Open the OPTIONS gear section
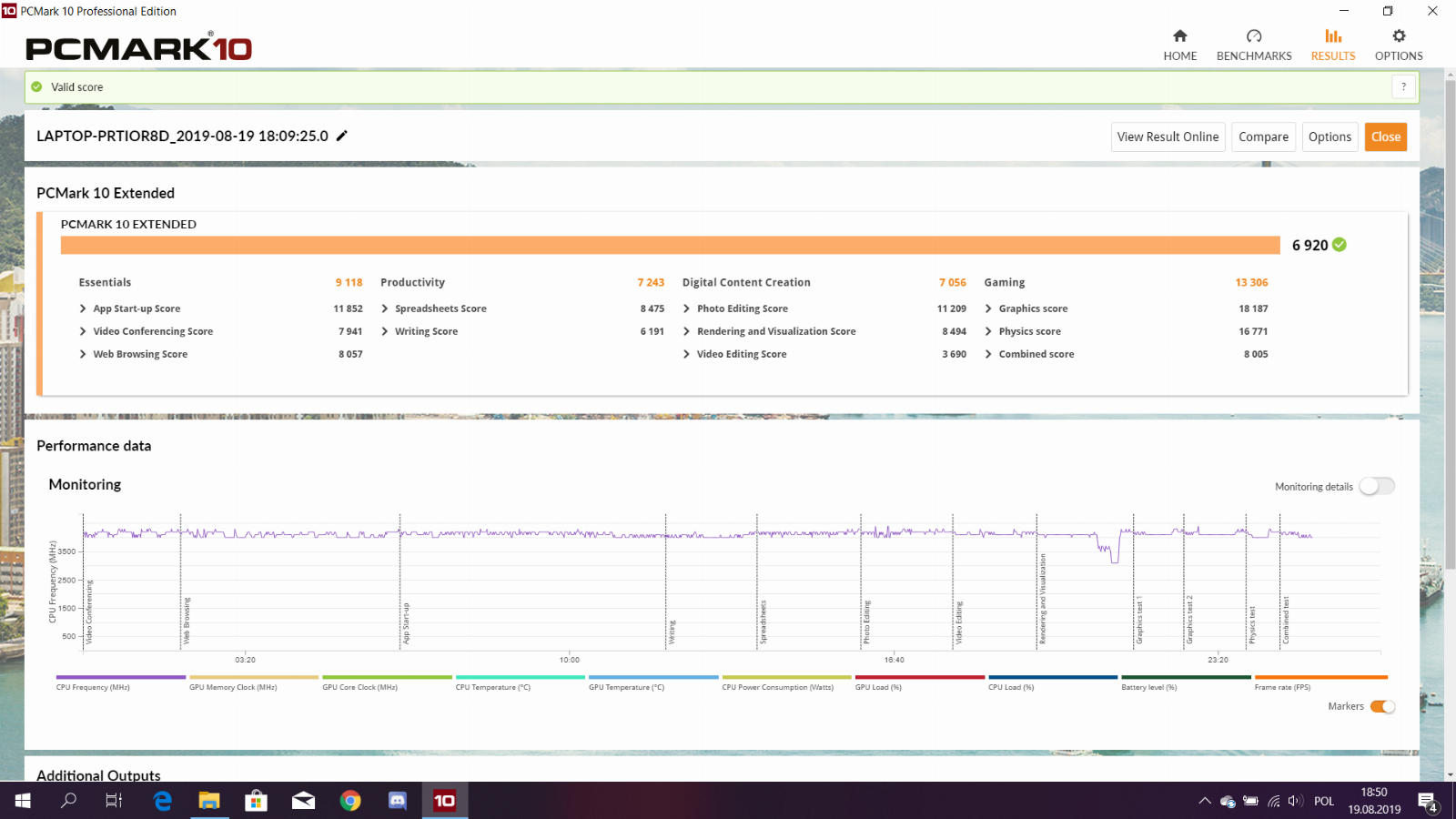The height and width of the screenshot is (819, 1456). (1399, 45)
